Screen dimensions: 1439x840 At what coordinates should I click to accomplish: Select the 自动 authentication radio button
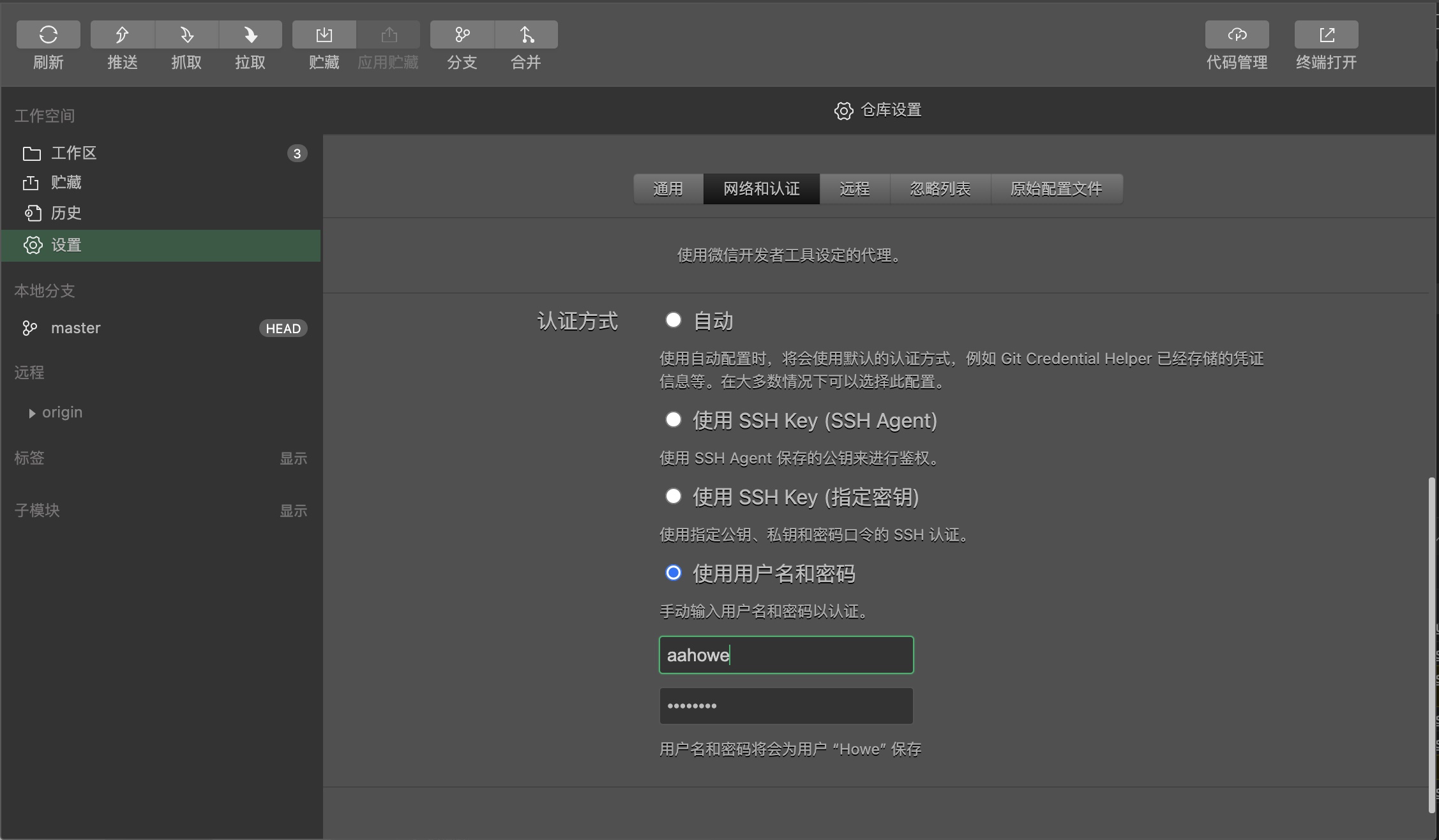(674, 320)
